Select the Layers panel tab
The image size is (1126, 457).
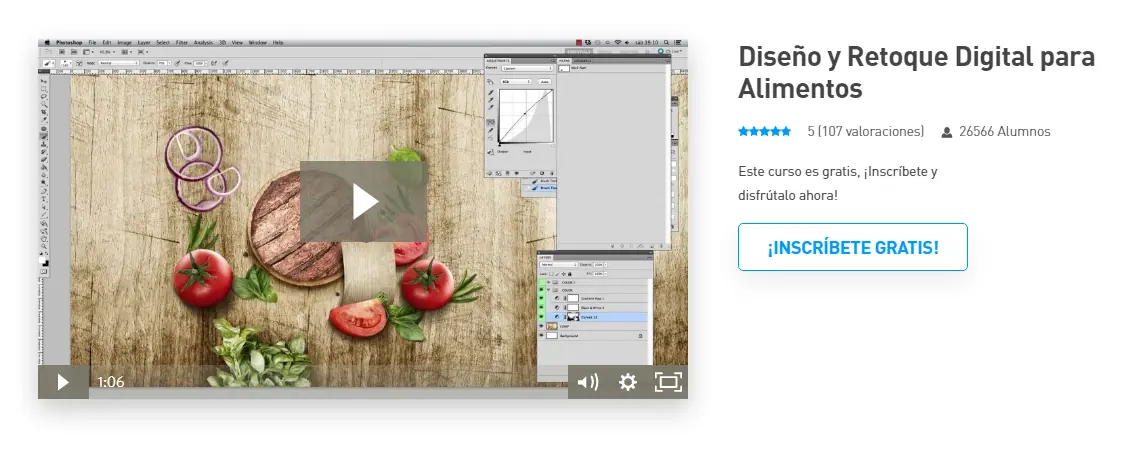pyautogui.click(x=546, y=258)
